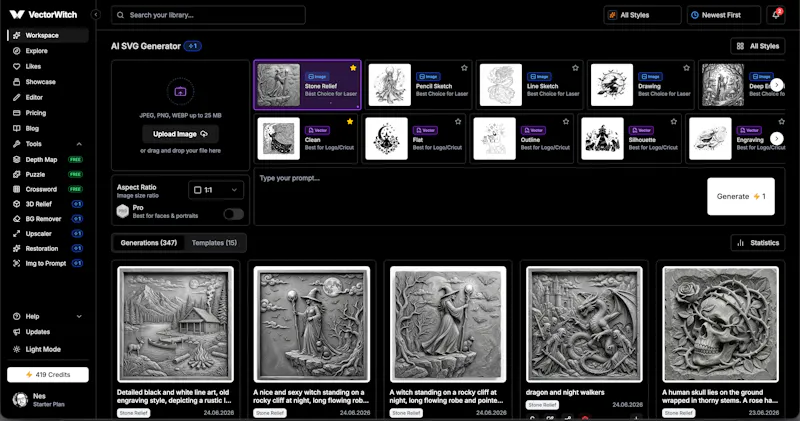This screenshot has height=421, width=800.
Task: Open the Img to Prompt tool
Action: (x=47, y=263)
